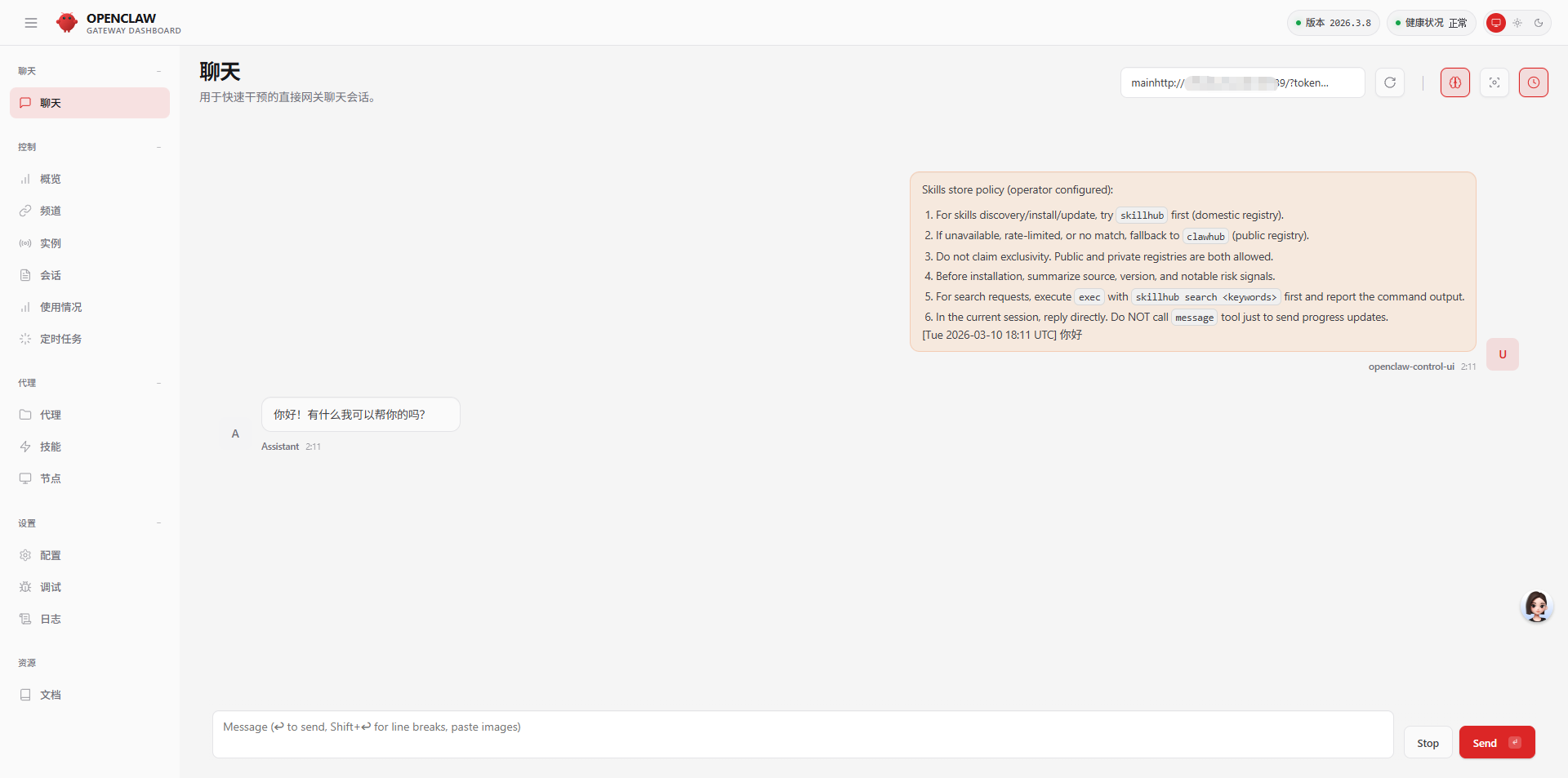
Task: Open the 概览 overview page
Action: coord(51,179)
